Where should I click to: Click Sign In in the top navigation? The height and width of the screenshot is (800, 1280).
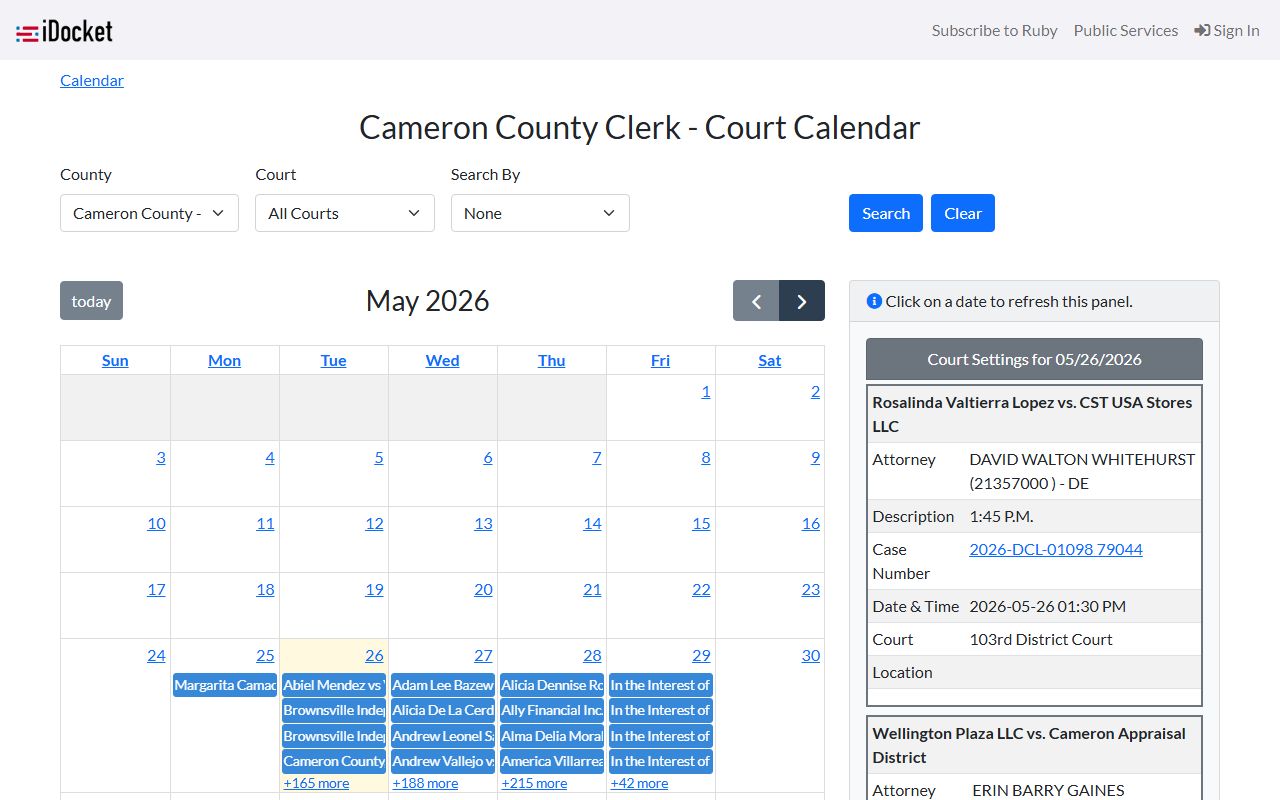pos(1227,30)
